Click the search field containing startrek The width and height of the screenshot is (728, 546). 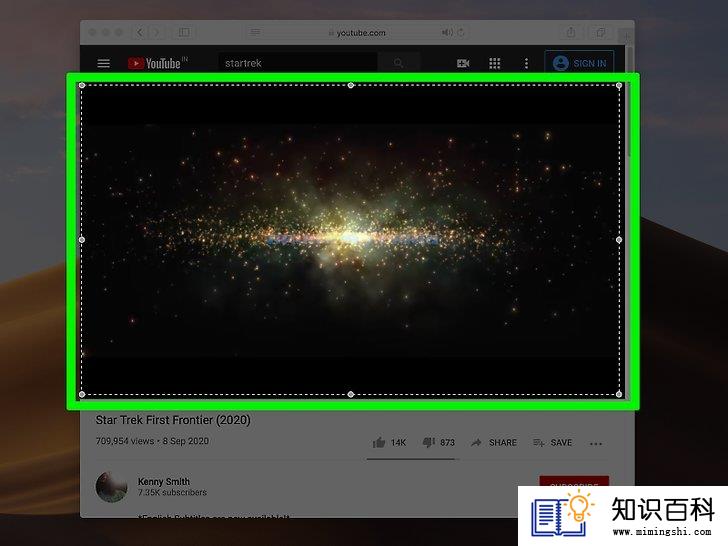(x=298, y=63)
